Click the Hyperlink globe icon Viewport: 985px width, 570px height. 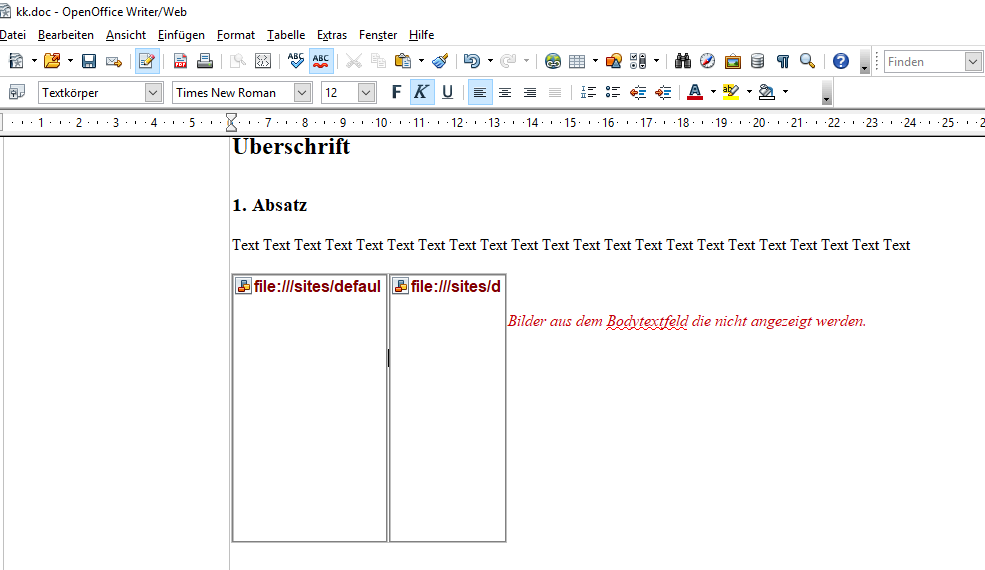[x=553, y=61]
